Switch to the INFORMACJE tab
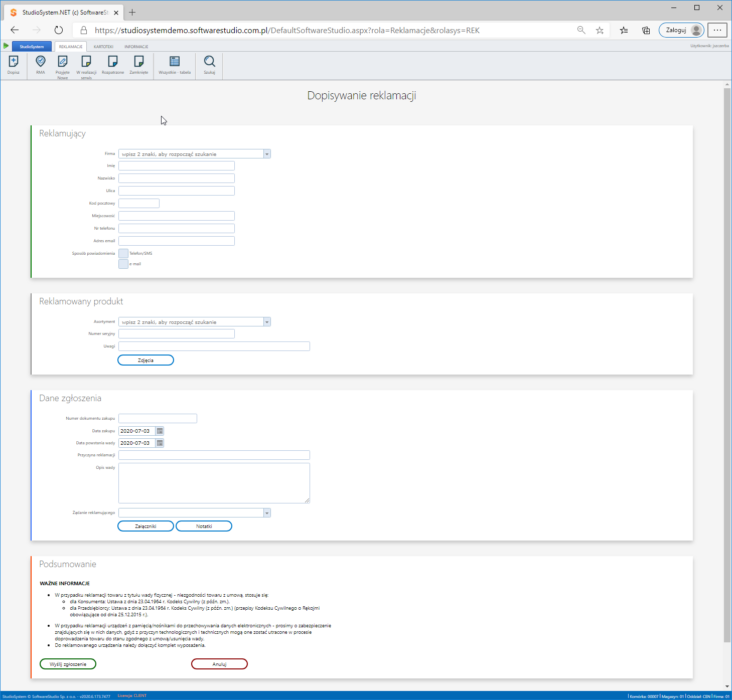 click(x=136, y=47)
